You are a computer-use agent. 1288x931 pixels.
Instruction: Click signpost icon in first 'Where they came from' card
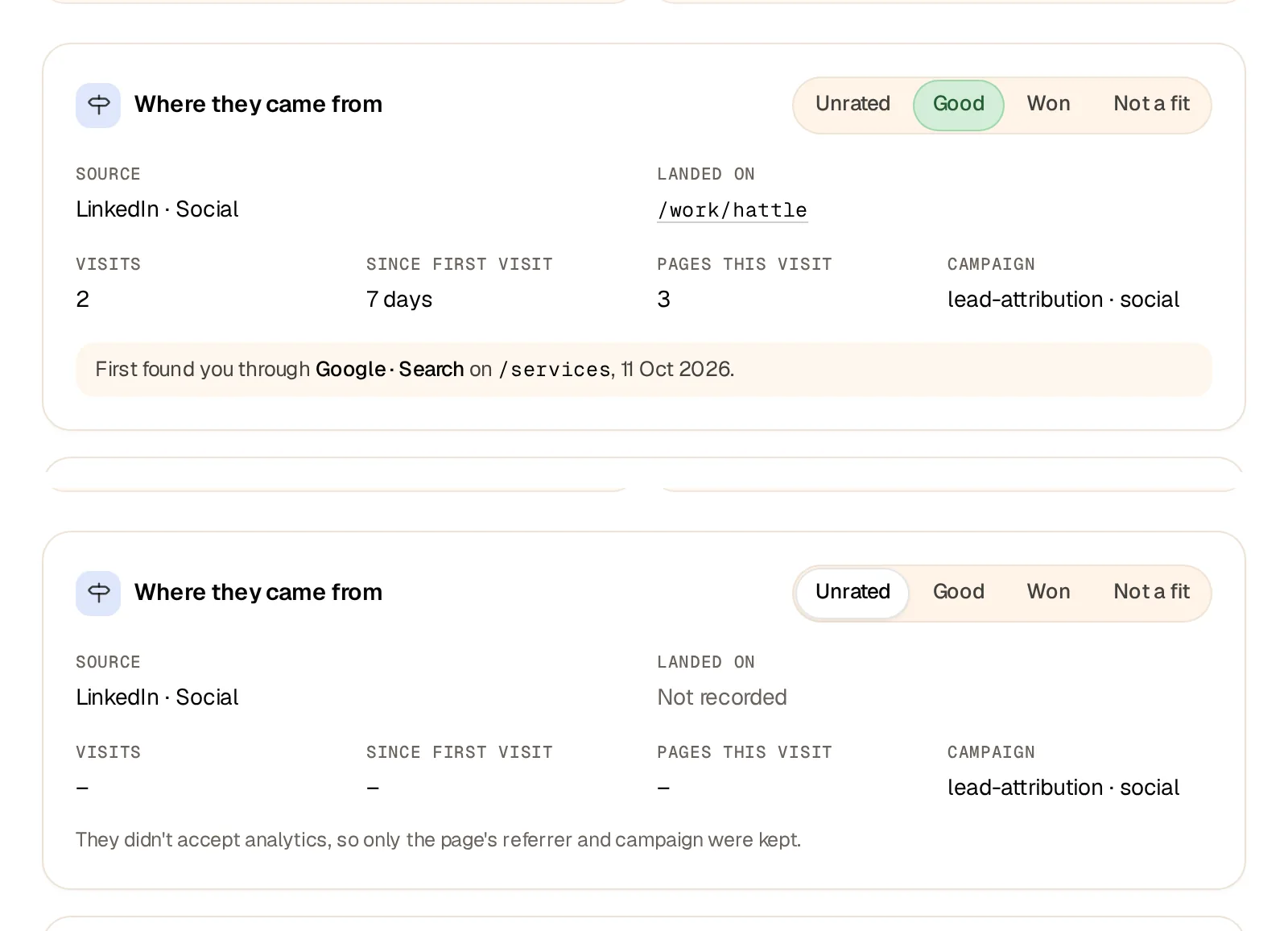coord(98,106)
